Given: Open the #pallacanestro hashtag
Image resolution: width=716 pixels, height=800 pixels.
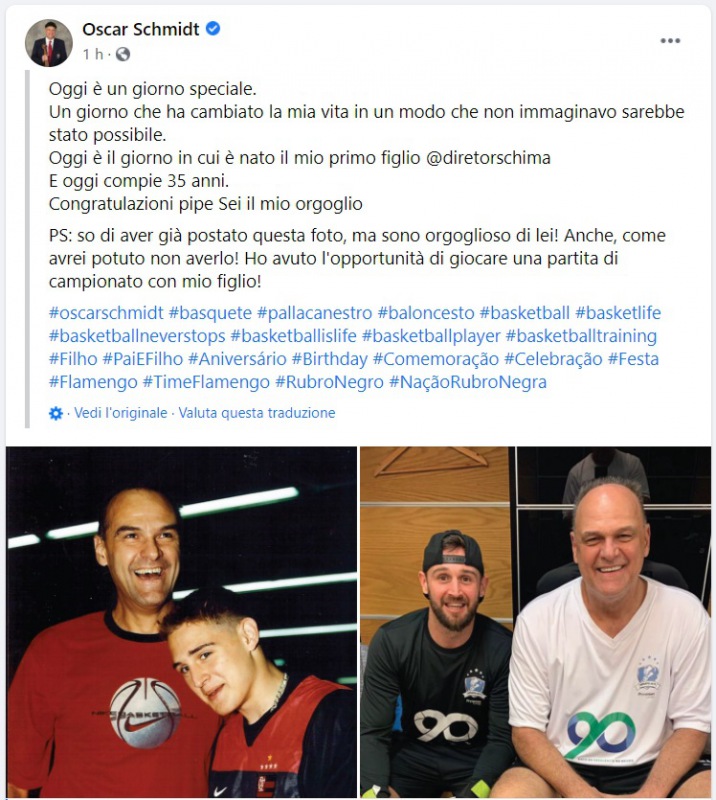Looking at the screenshot, I should [x=315, y=313].
